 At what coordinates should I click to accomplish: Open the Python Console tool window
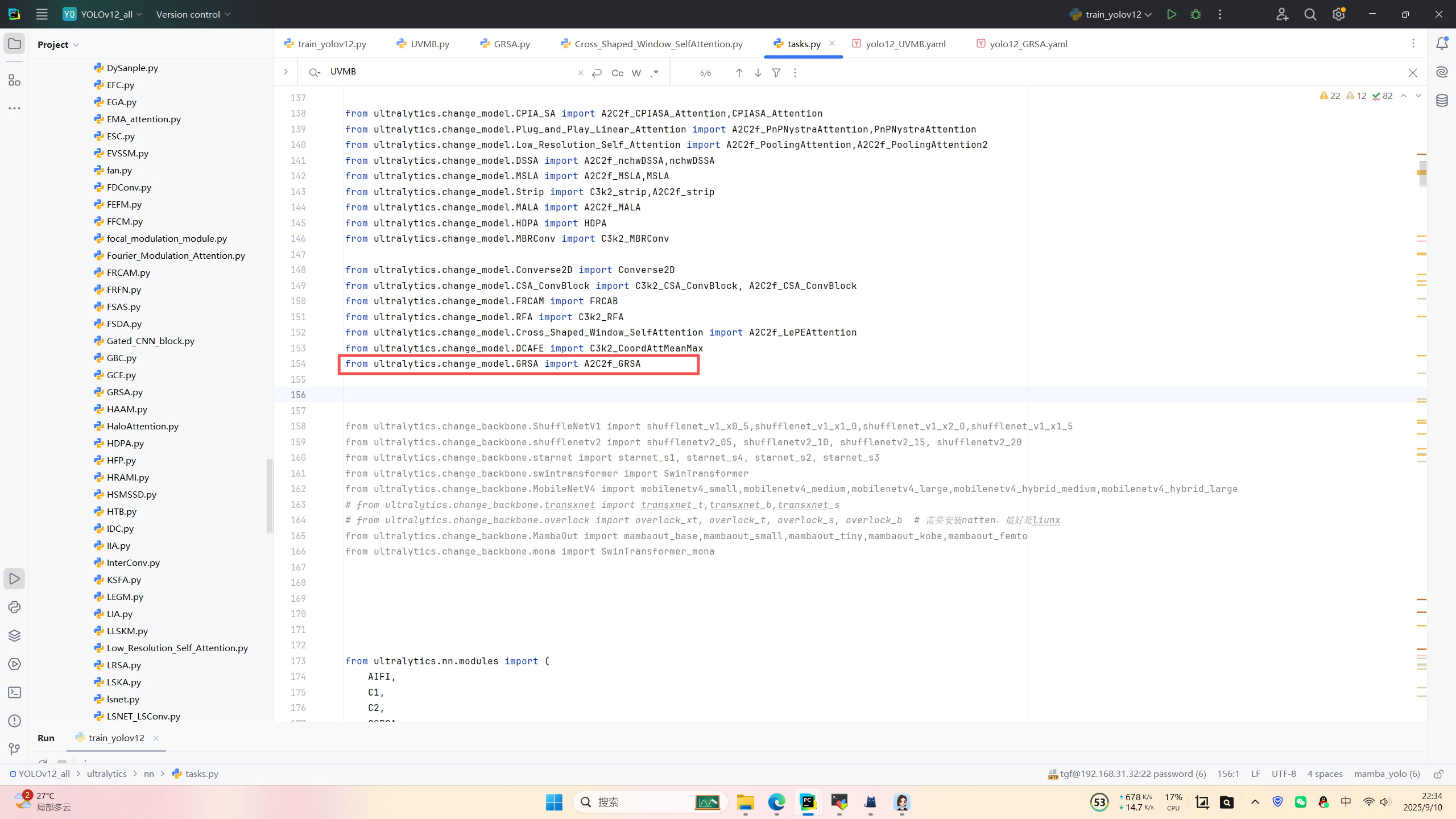click(14, 607)
